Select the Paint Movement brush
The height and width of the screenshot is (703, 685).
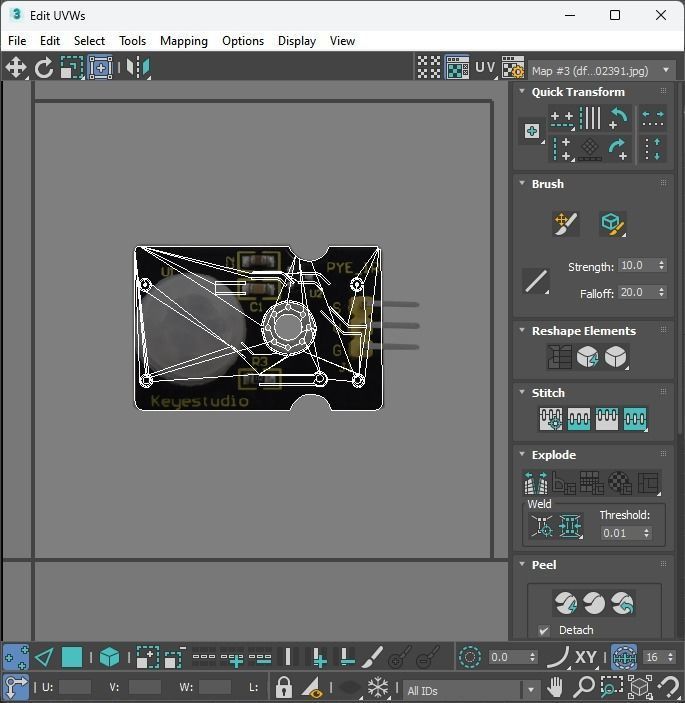coord(565,223)
